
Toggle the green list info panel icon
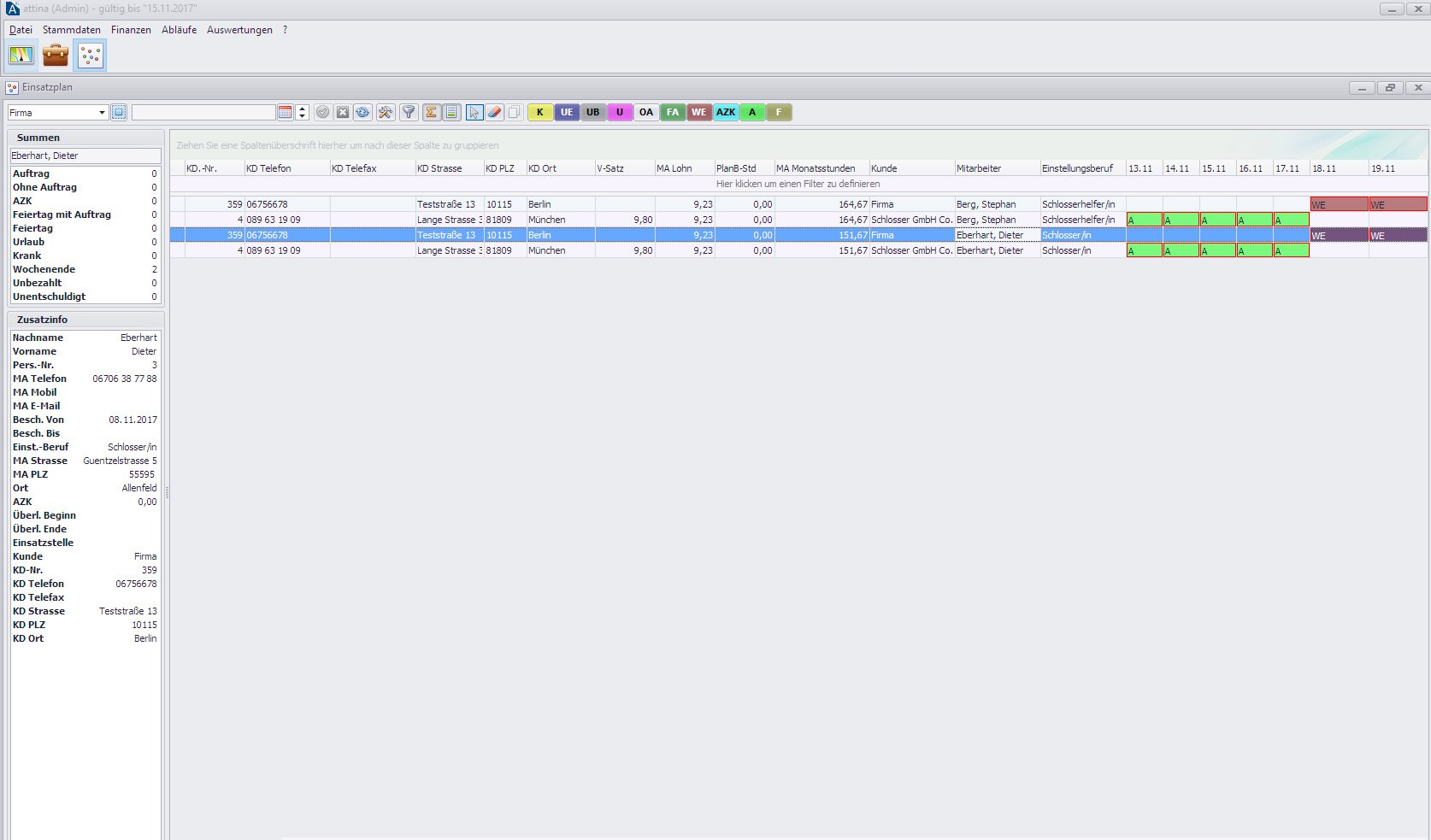tap(452, 112)
